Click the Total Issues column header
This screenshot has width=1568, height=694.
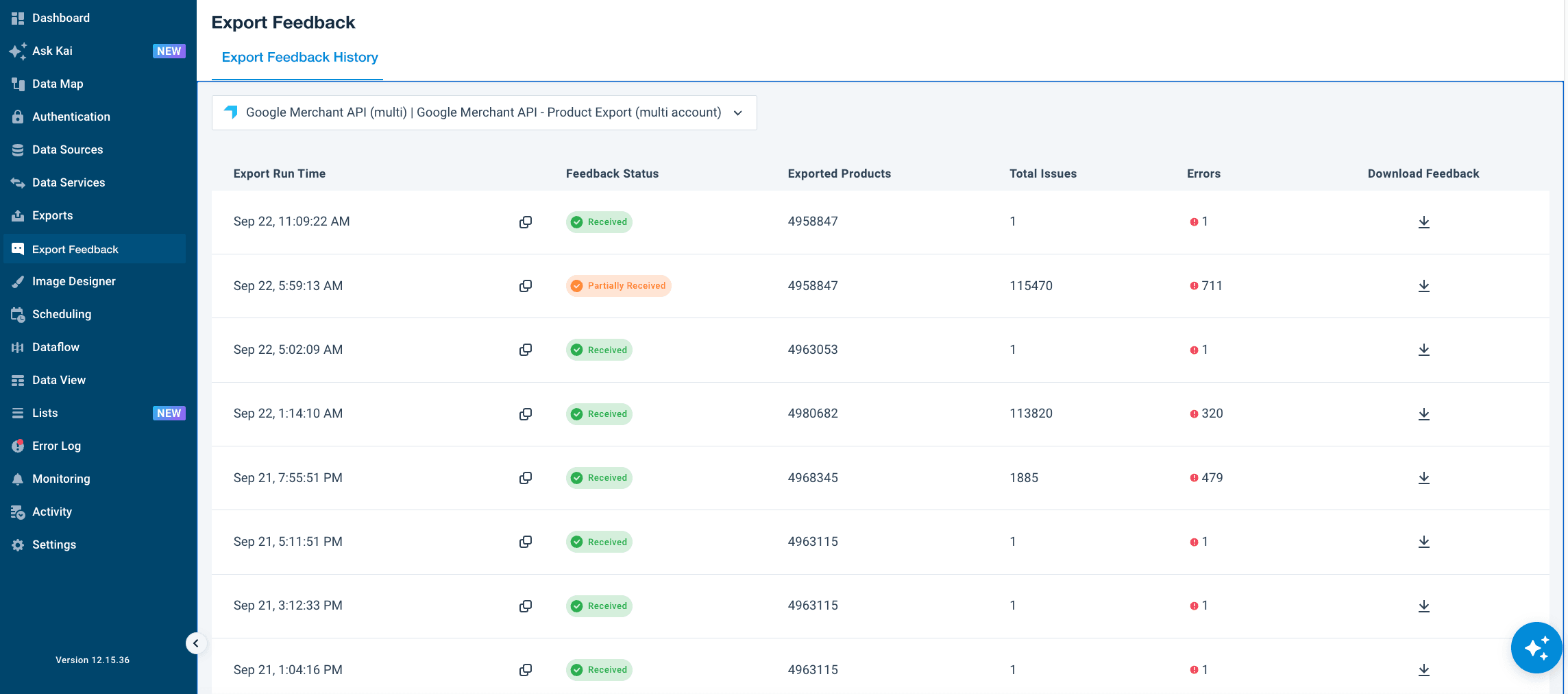[x=1043, y=173]
